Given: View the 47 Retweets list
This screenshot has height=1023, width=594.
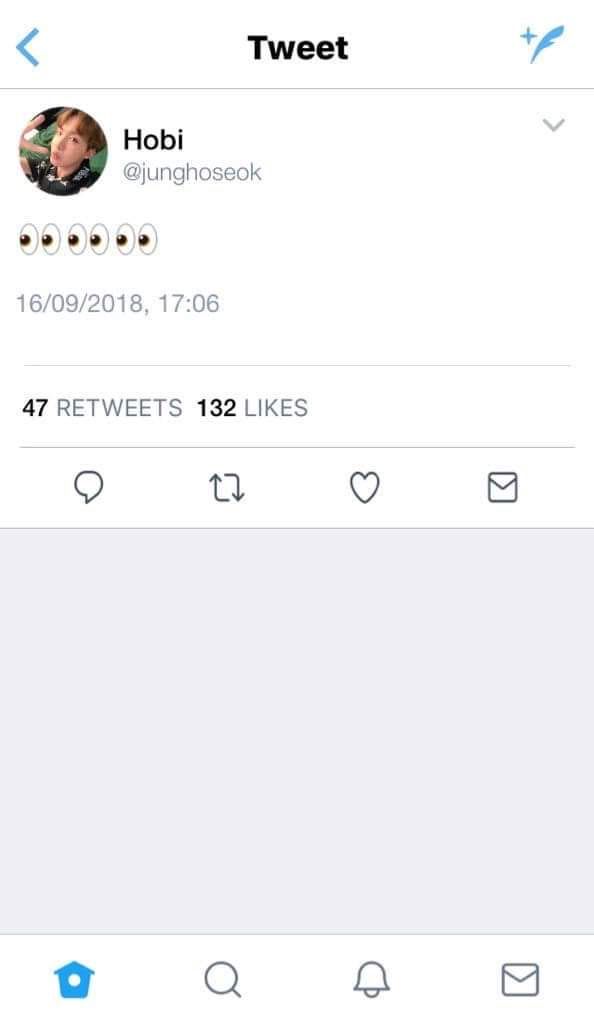Looking at the screenshot, I should coord(102,408).
